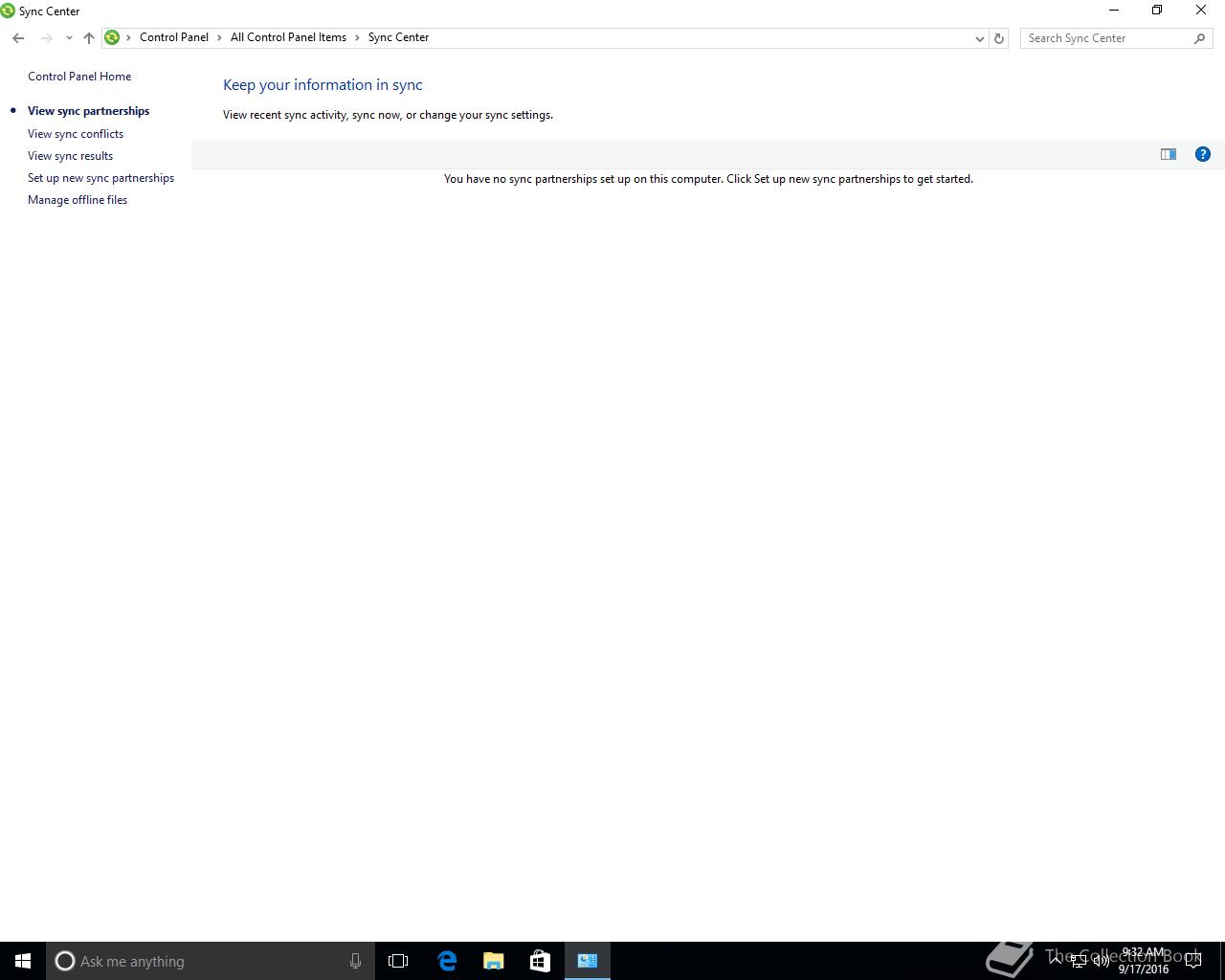Open the Windows Store taskbar icon
This screenshot has height=980, width=1225.
click(540, 961)
